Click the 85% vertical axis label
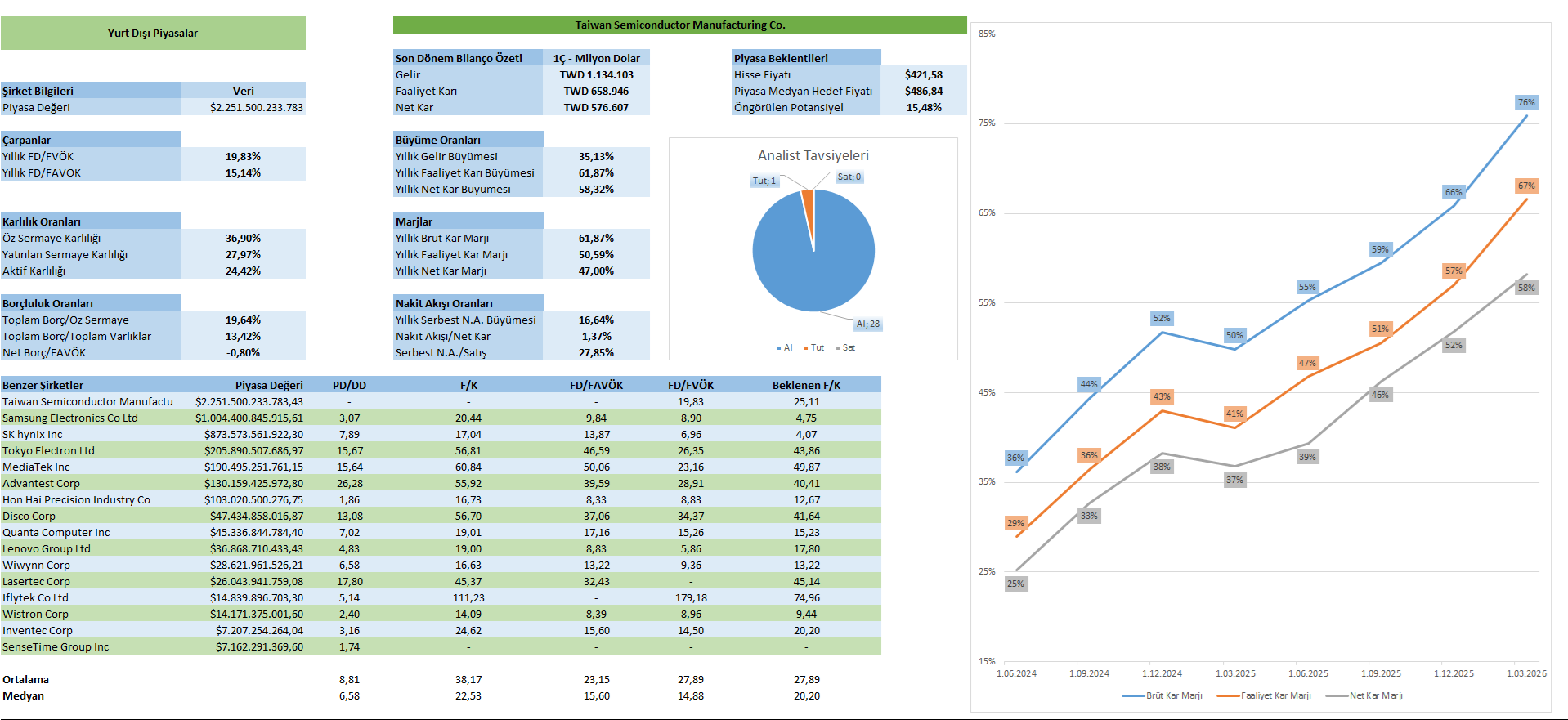1568x720 pixels. coord(987,34)
